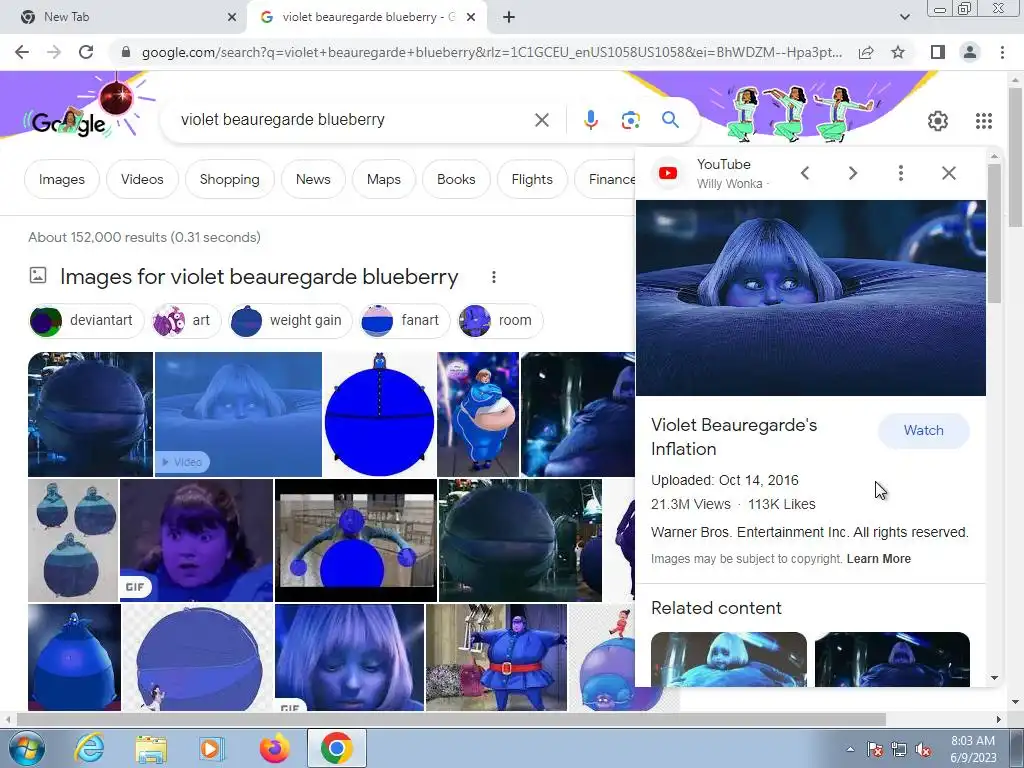This screenshot has height=768, width=1024.
Task: Open thumbnail labeled Video
Action: click(x=238, y=415)
